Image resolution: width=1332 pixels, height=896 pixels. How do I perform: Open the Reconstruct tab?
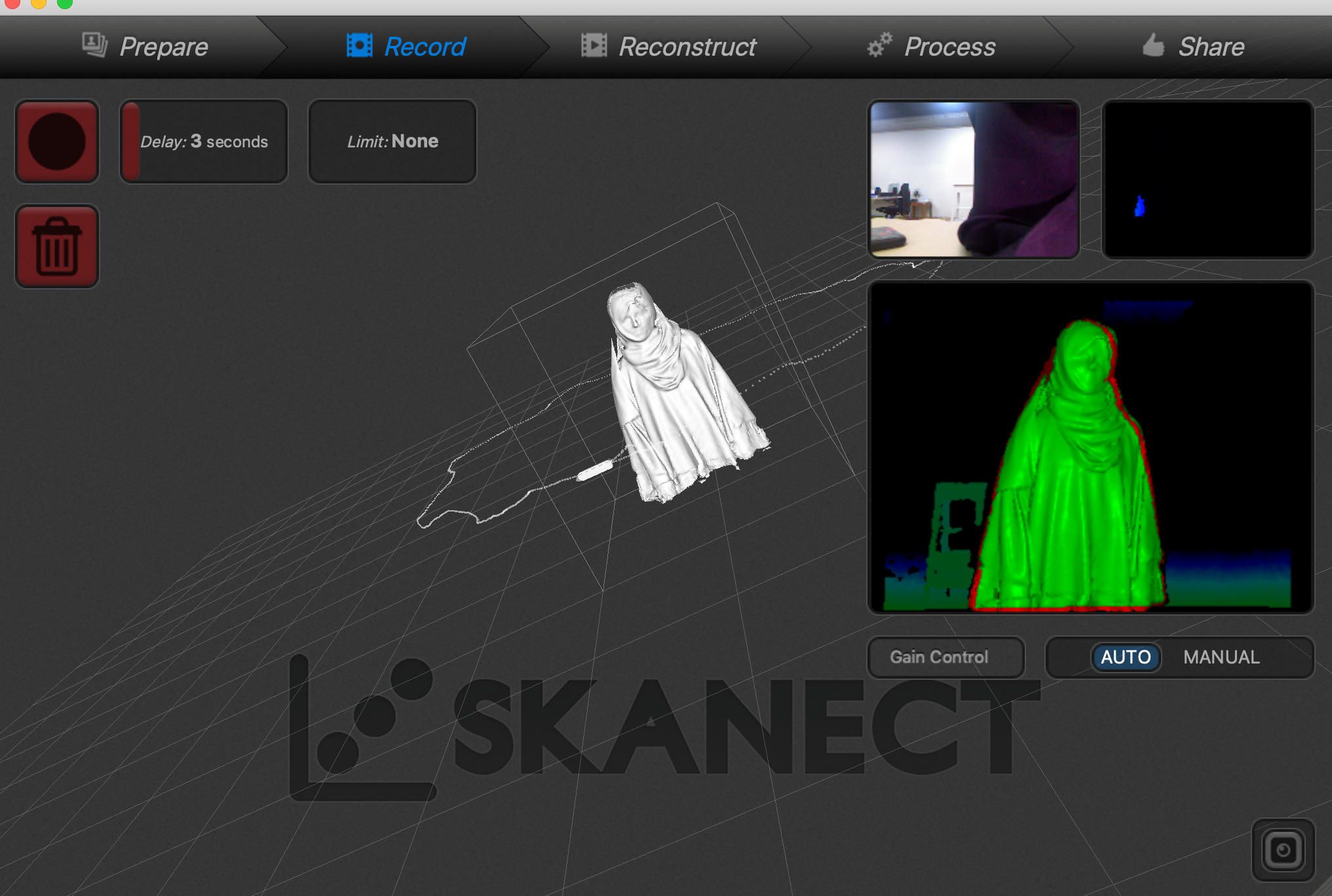(x=687, y=47)
